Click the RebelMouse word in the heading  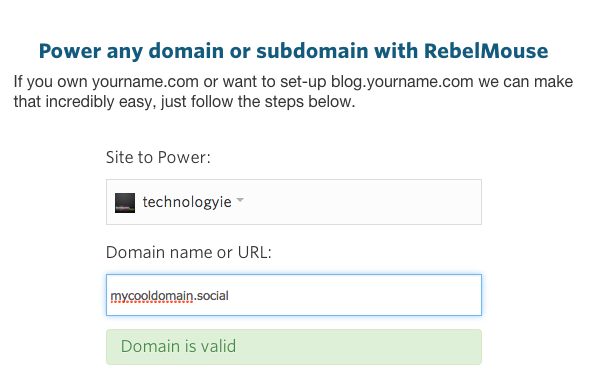point(486,51)
